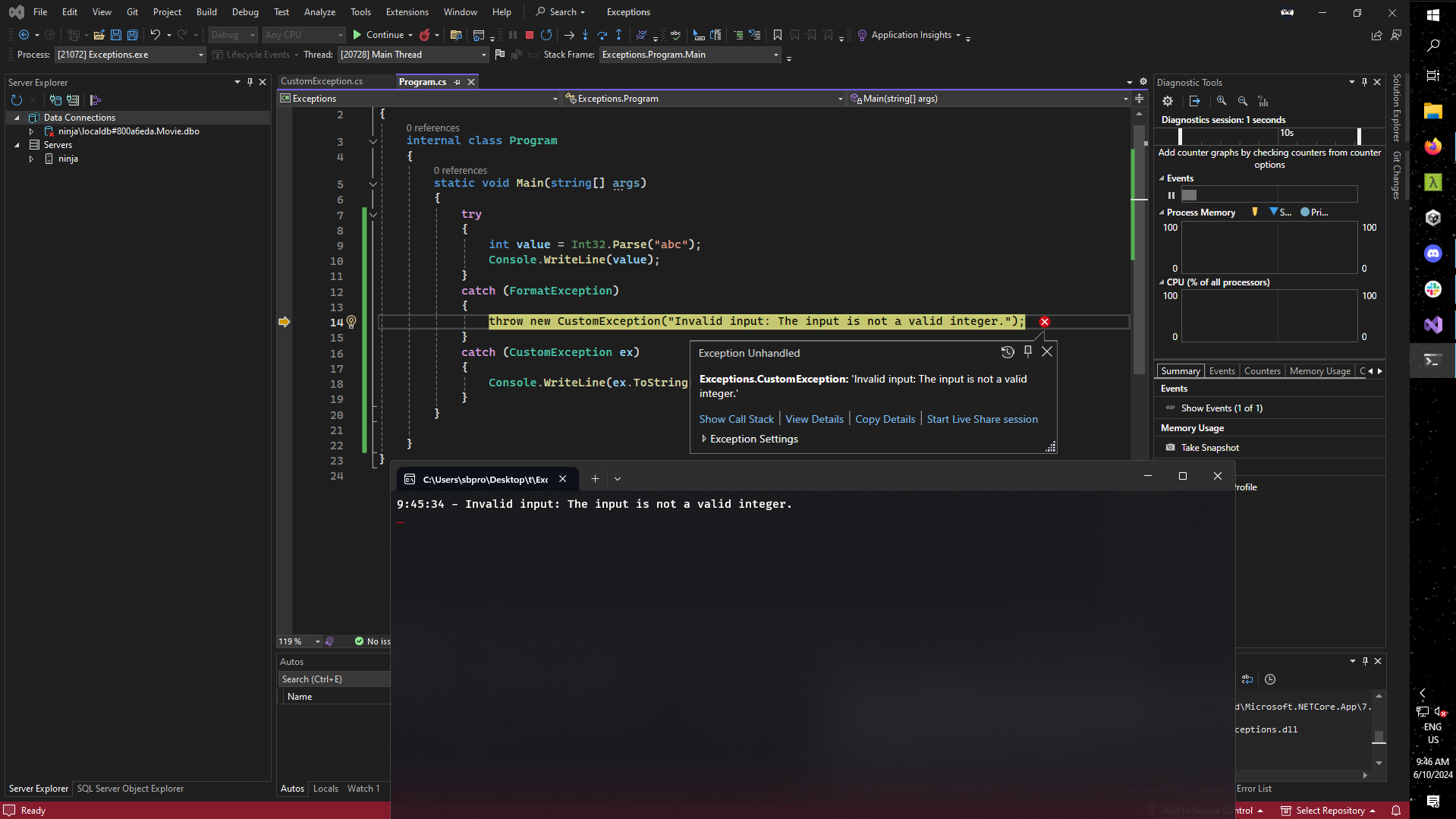Click Diagnostic Tools output window icon
This screenshot has width=1456, height=819.
click(1195, 101)
